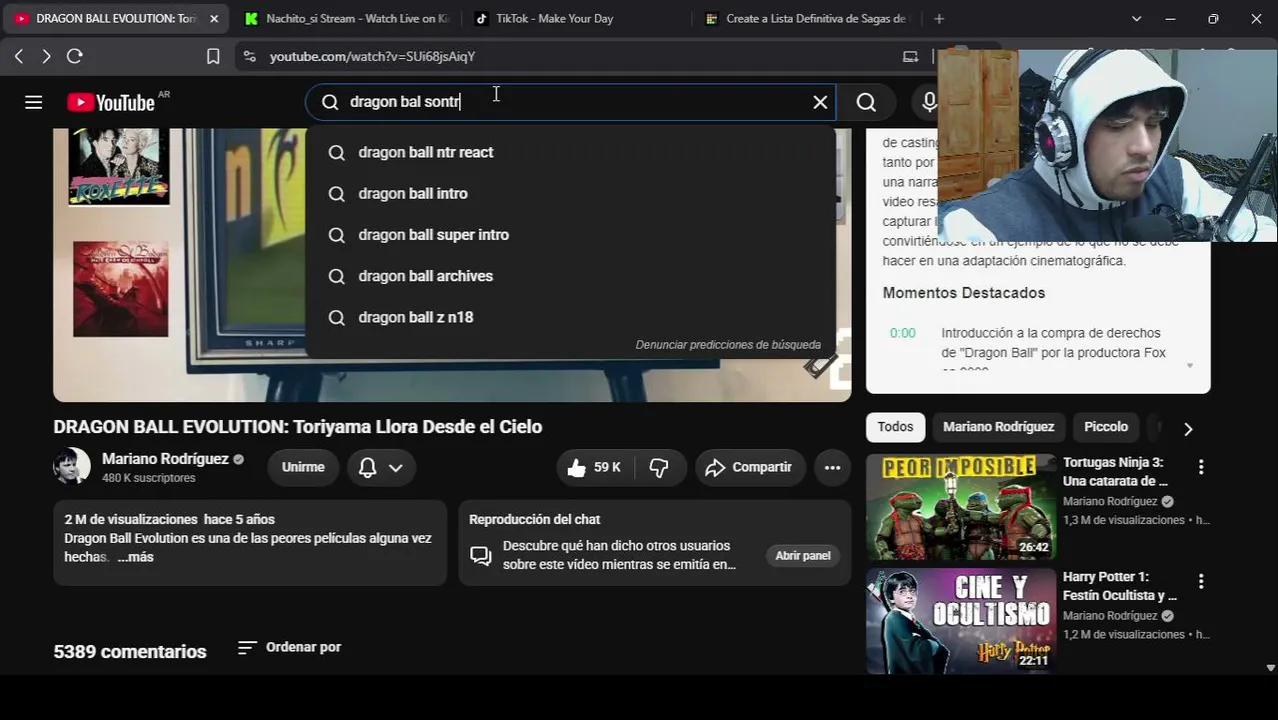
Task: Choose suggestion dragon ball archives
Action: pyautogui.click(x=570, y=276)
